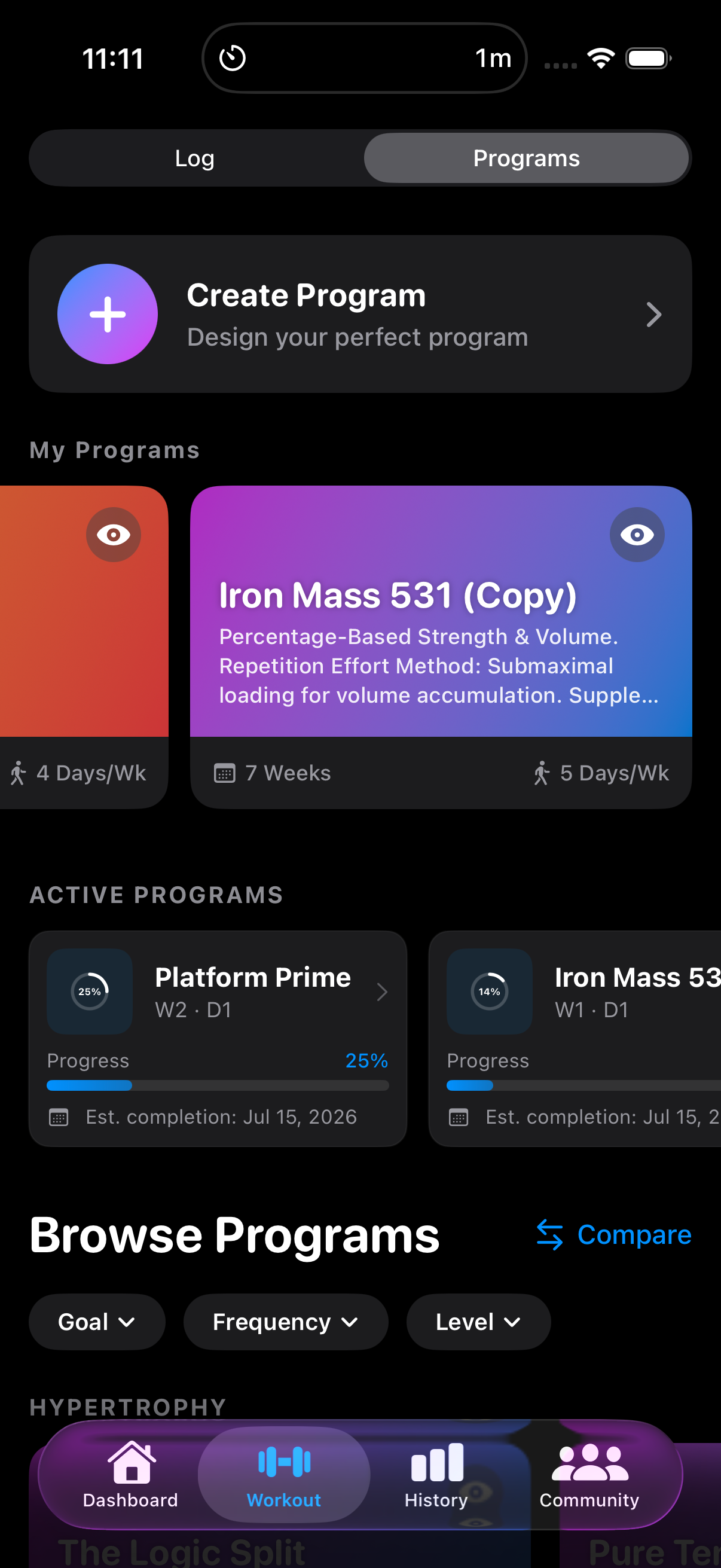Toggle eye icon on the orange program card
Image resolution: width=721 pixels, height=1568 pixels.
point(113,535)
